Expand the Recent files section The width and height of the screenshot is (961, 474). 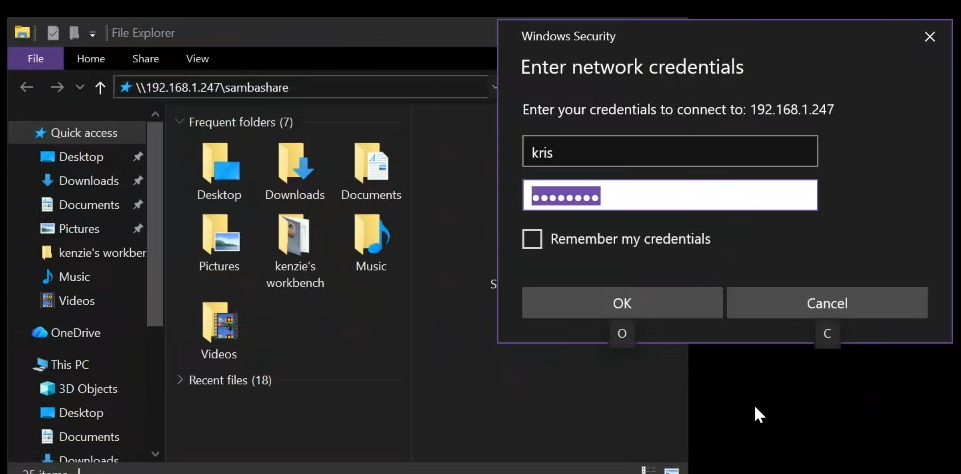180,380
